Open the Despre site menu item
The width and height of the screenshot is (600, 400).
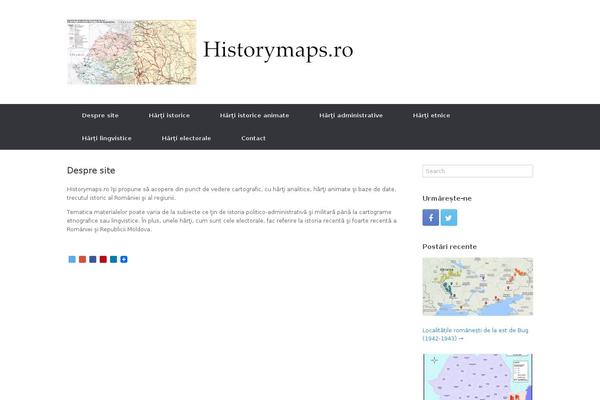(x=99, y=115)
